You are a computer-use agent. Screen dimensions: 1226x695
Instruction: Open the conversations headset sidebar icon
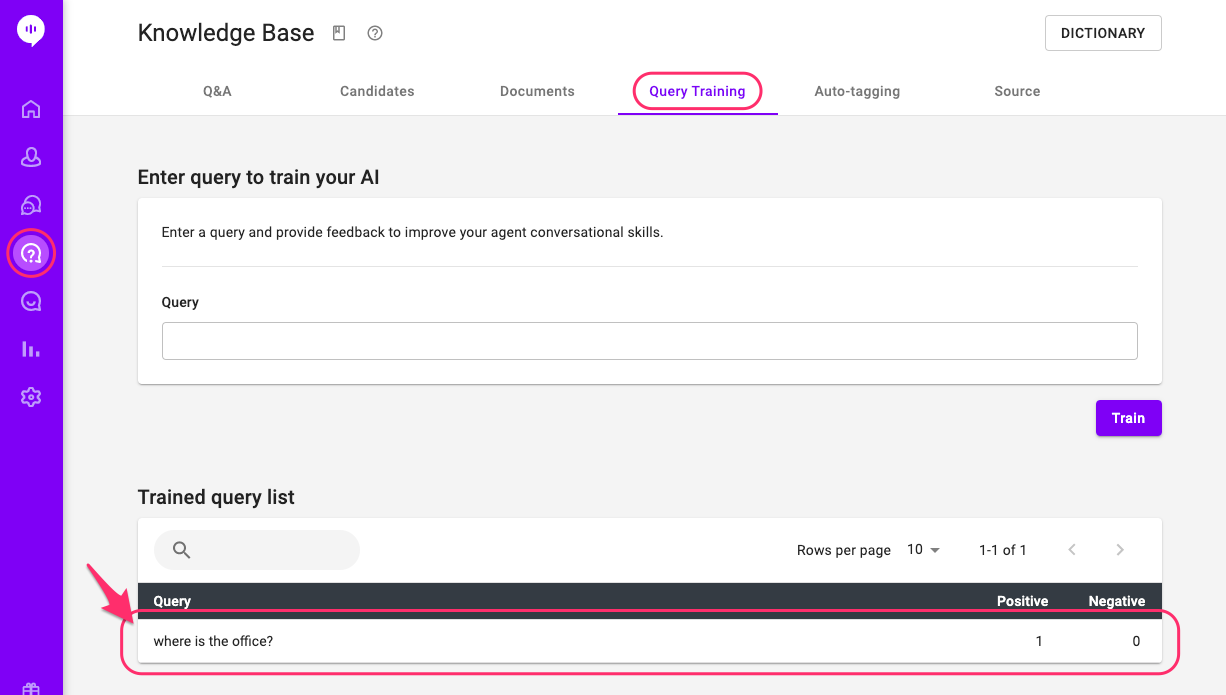click(31, 205)
